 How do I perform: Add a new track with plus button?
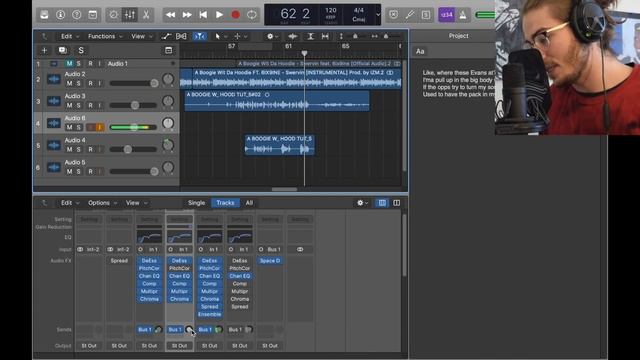coord(44,50)
